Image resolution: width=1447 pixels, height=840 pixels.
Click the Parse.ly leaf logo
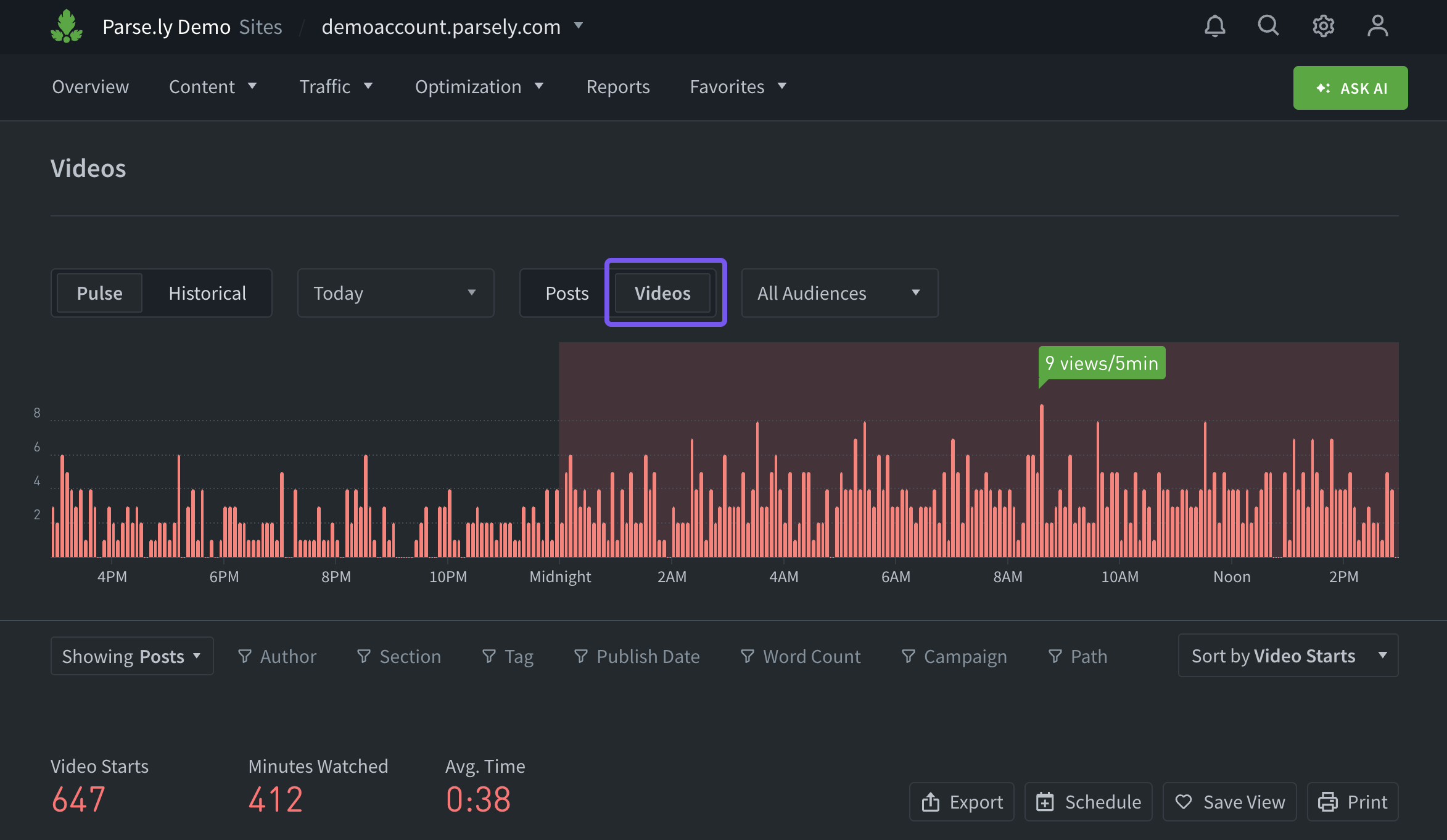coord(67,27)
